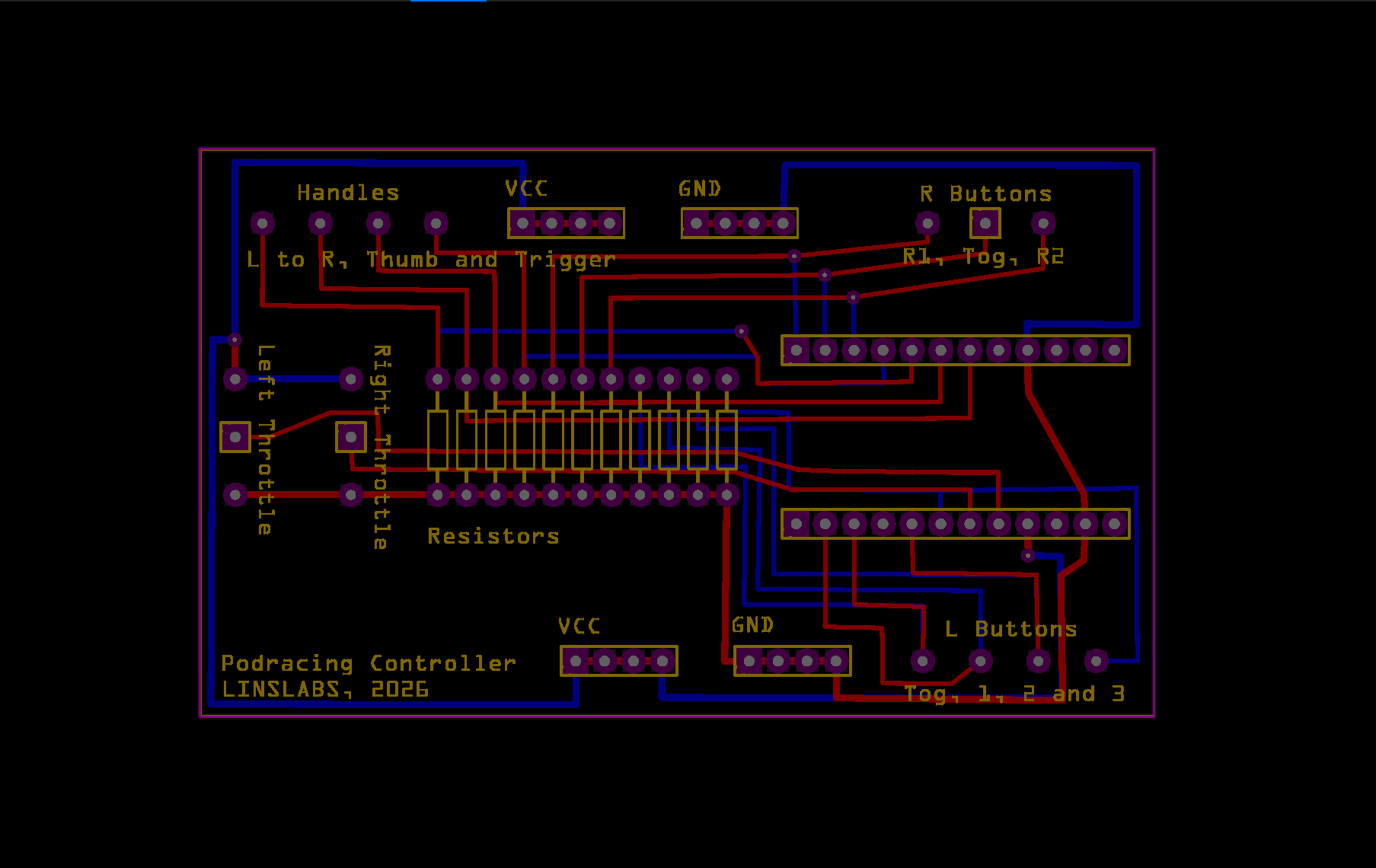
Task: Click the leftmost round pad under L Buttons
Action: click(x=923, y=661)
